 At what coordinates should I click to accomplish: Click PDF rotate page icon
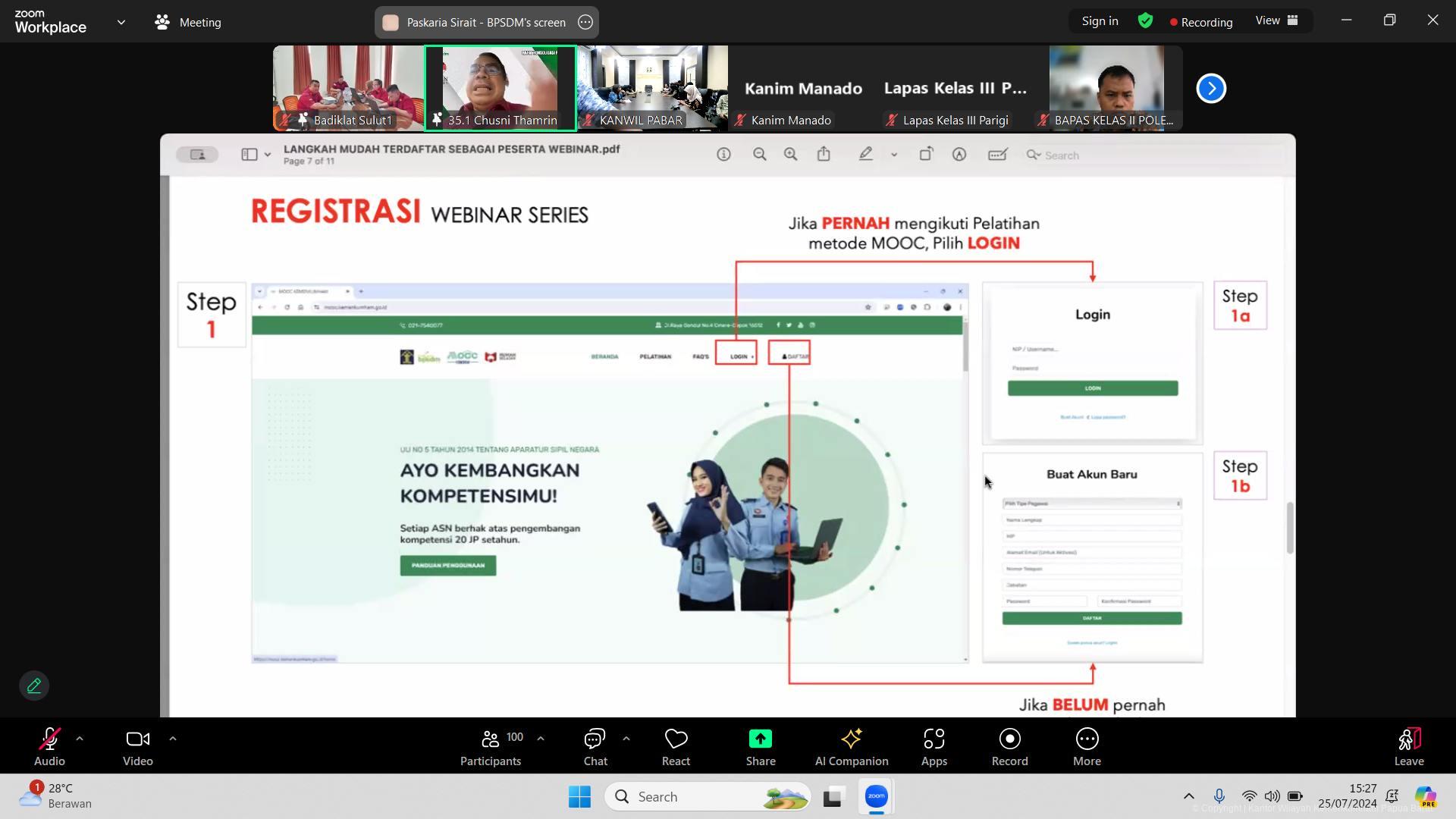click(x=926, y=155)
